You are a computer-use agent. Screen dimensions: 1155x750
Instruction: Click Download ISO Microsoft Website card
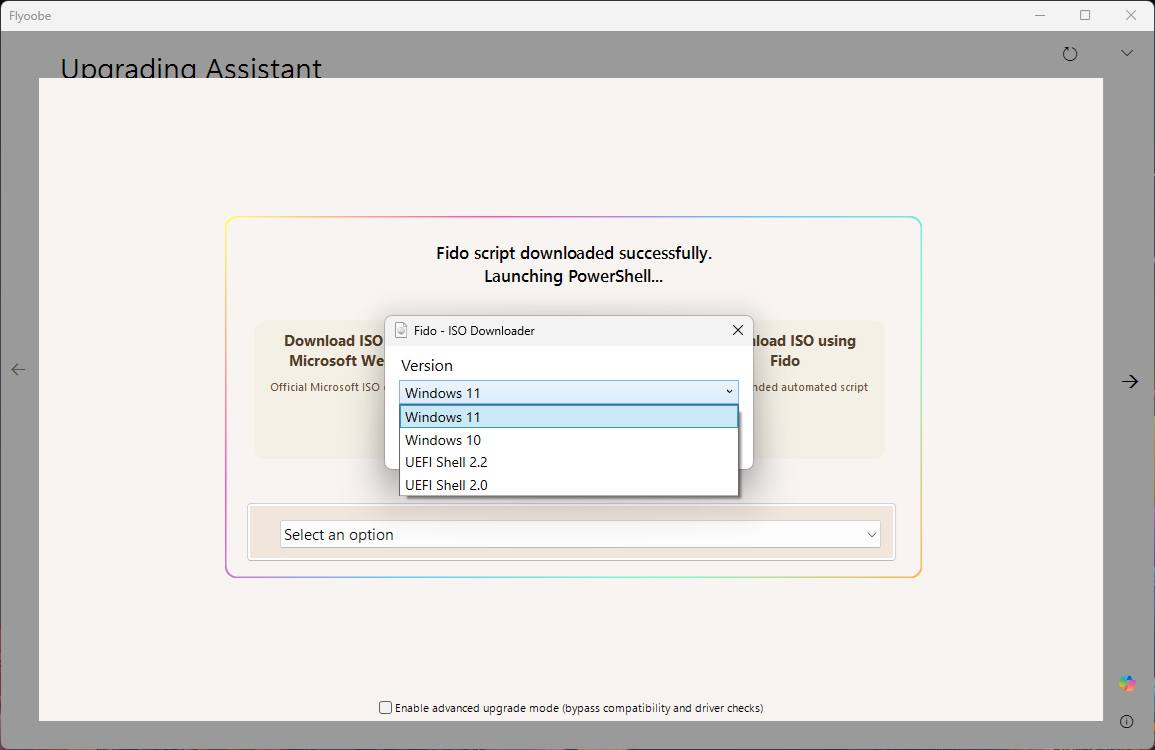320,389
